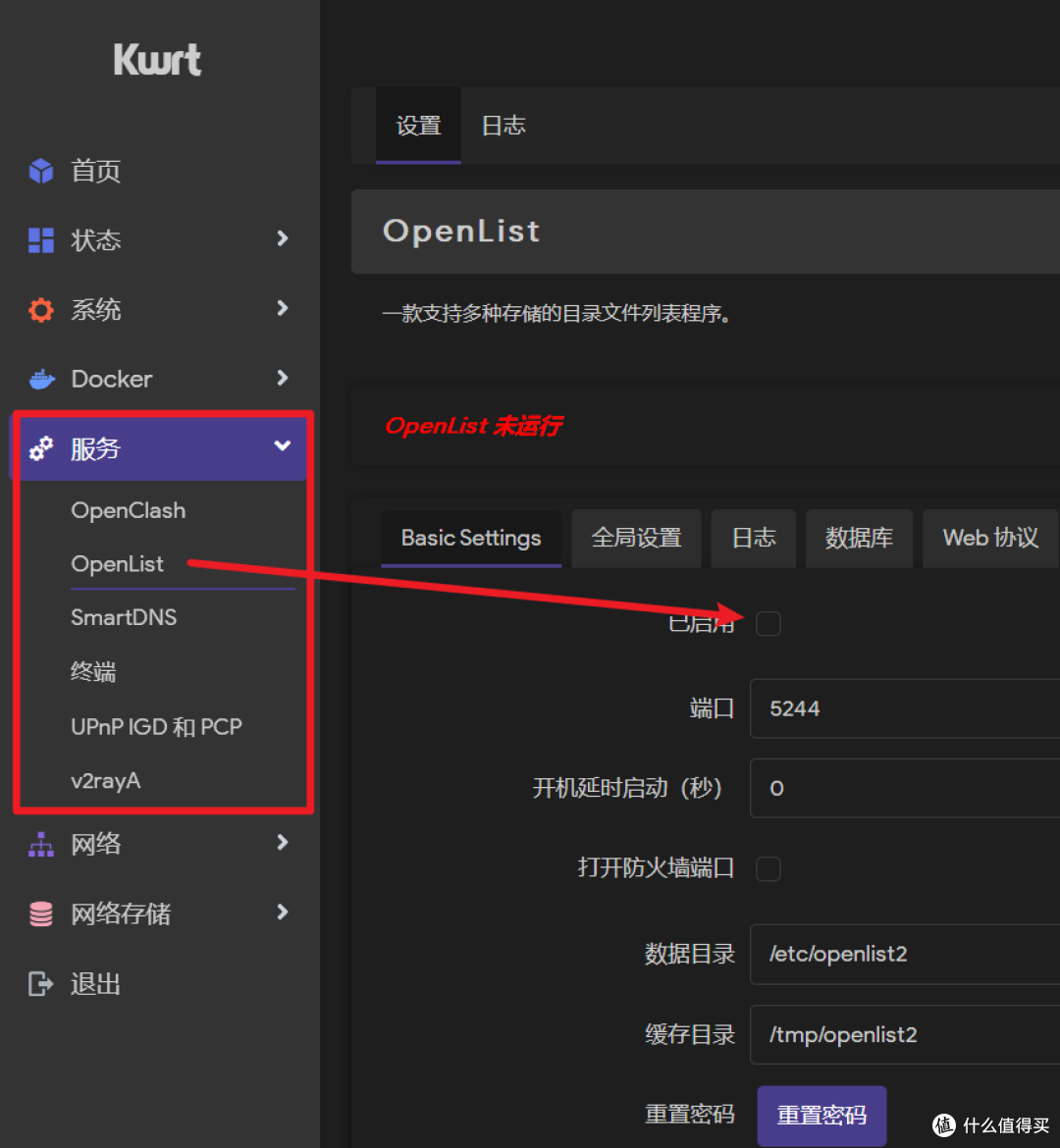Select the 系统 gear icon
The image size is (1060, 1148).
pyautogui.click(x=39, y=310)
